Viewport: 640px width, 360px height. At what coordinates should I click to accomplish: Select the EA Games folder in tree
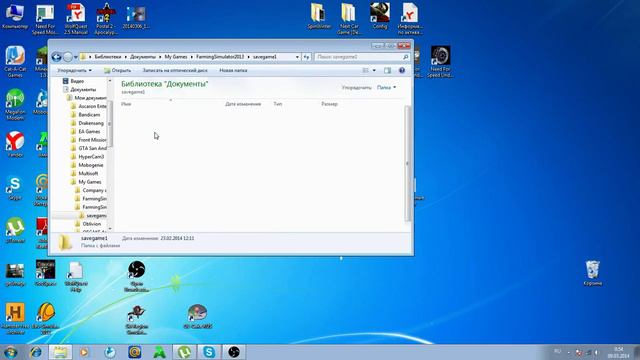pos(85,131)
